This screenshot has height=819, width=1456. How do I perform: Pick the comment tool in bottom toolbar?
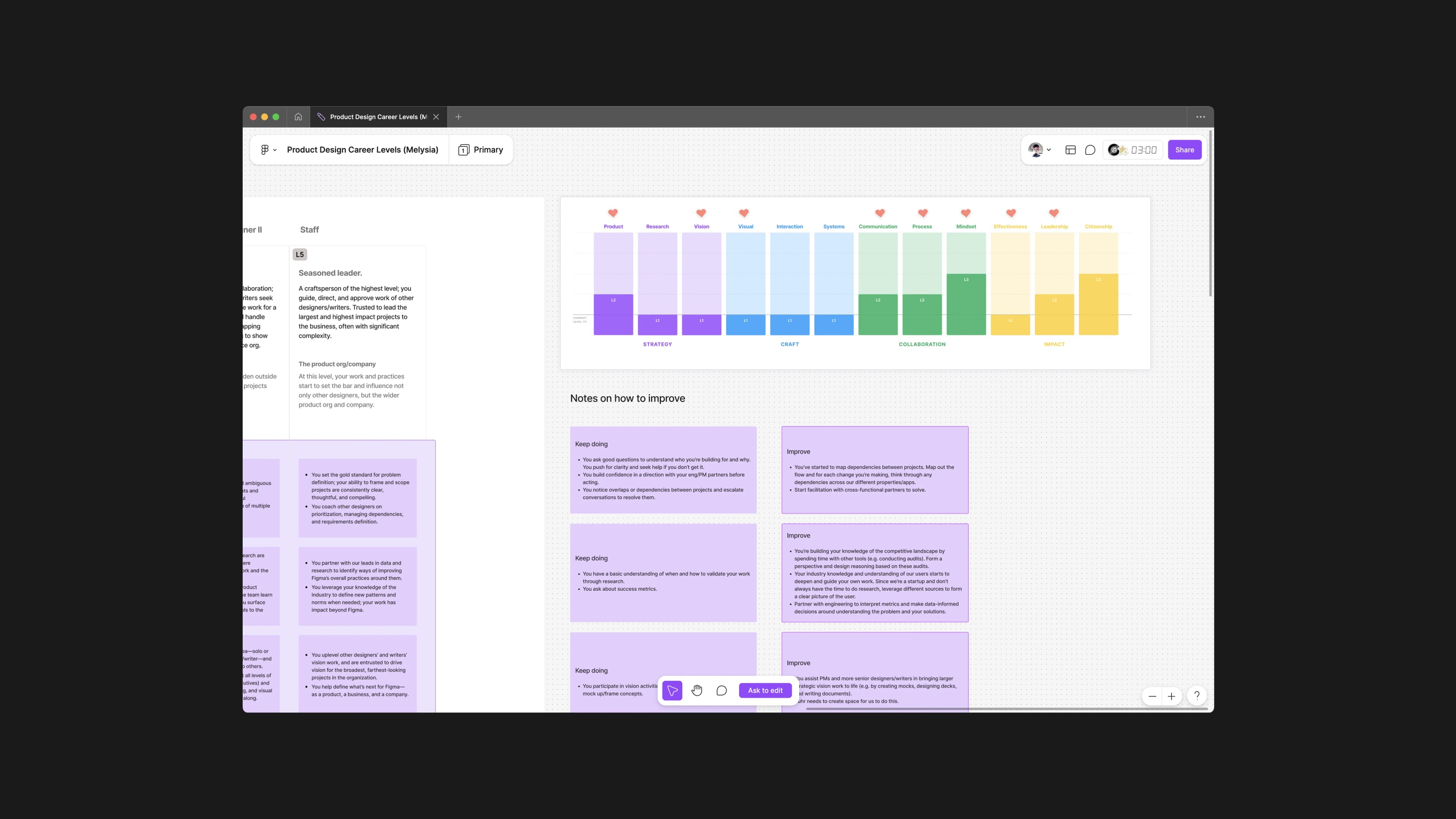tap(721, 690)
